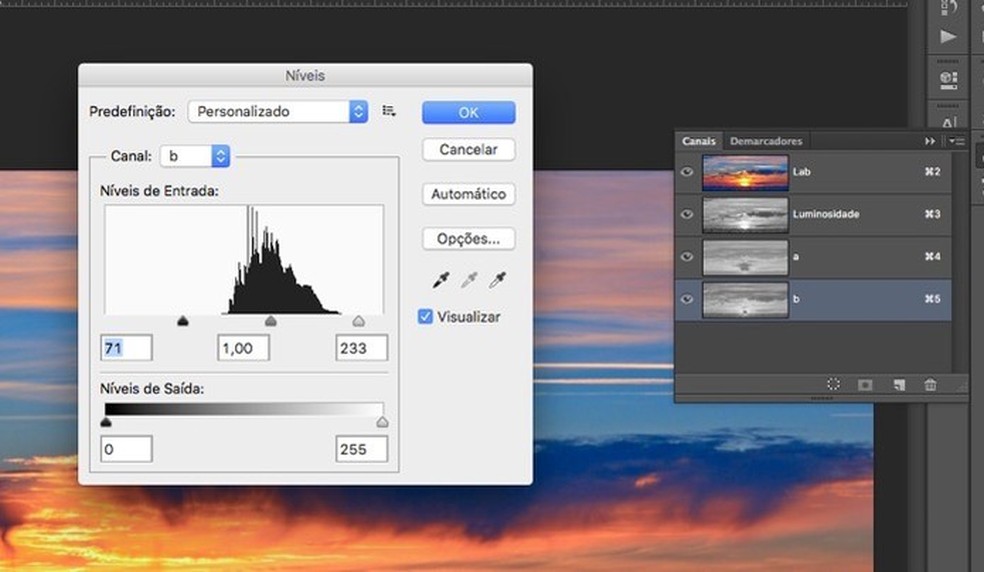984x572 pixels.
Task: Click the black input level field
Action: 127,348
